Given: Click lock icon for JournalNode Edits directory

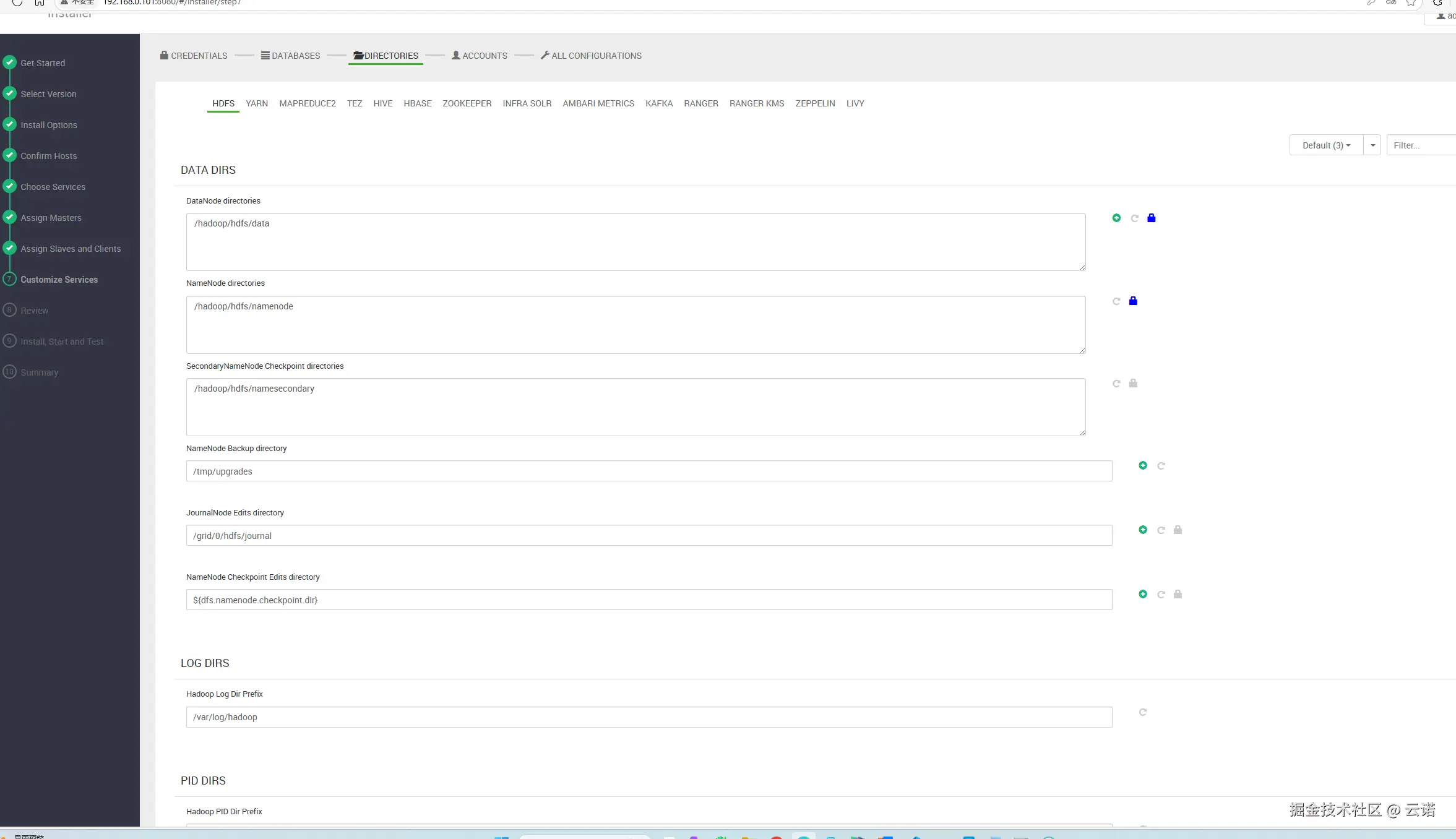Looking at the screenshot, I should [1178, 530].
